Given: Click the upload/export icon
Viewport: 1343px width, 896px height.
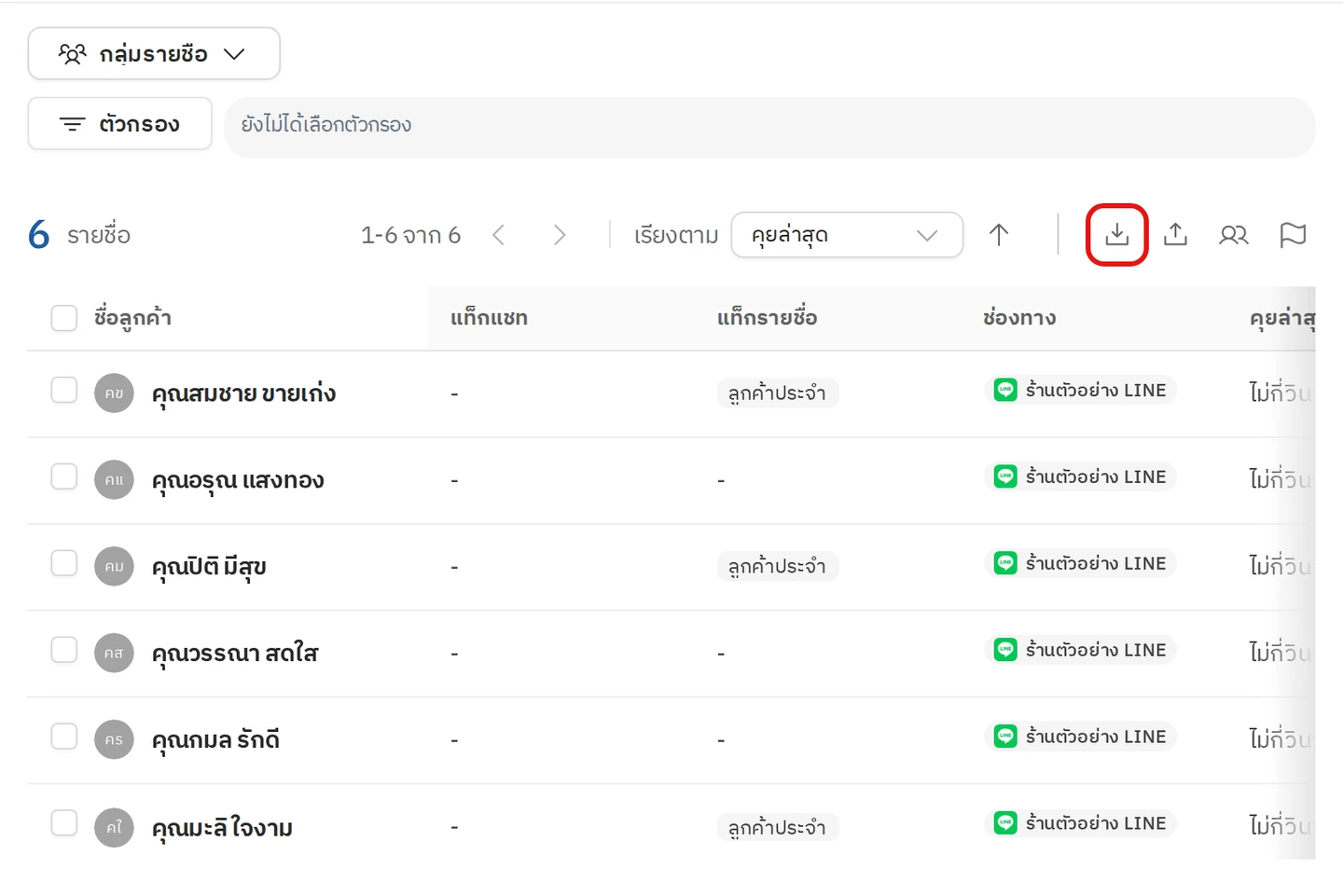Looking at the screenshot, I should pos(1175,235).
